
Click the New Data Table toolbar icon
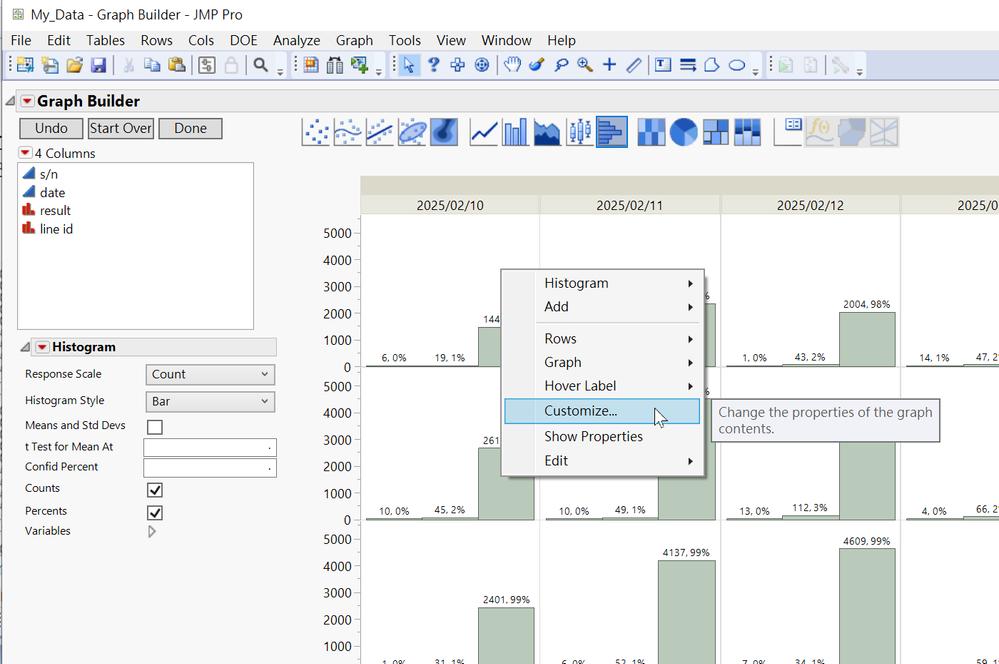click(x=25, y=65)
